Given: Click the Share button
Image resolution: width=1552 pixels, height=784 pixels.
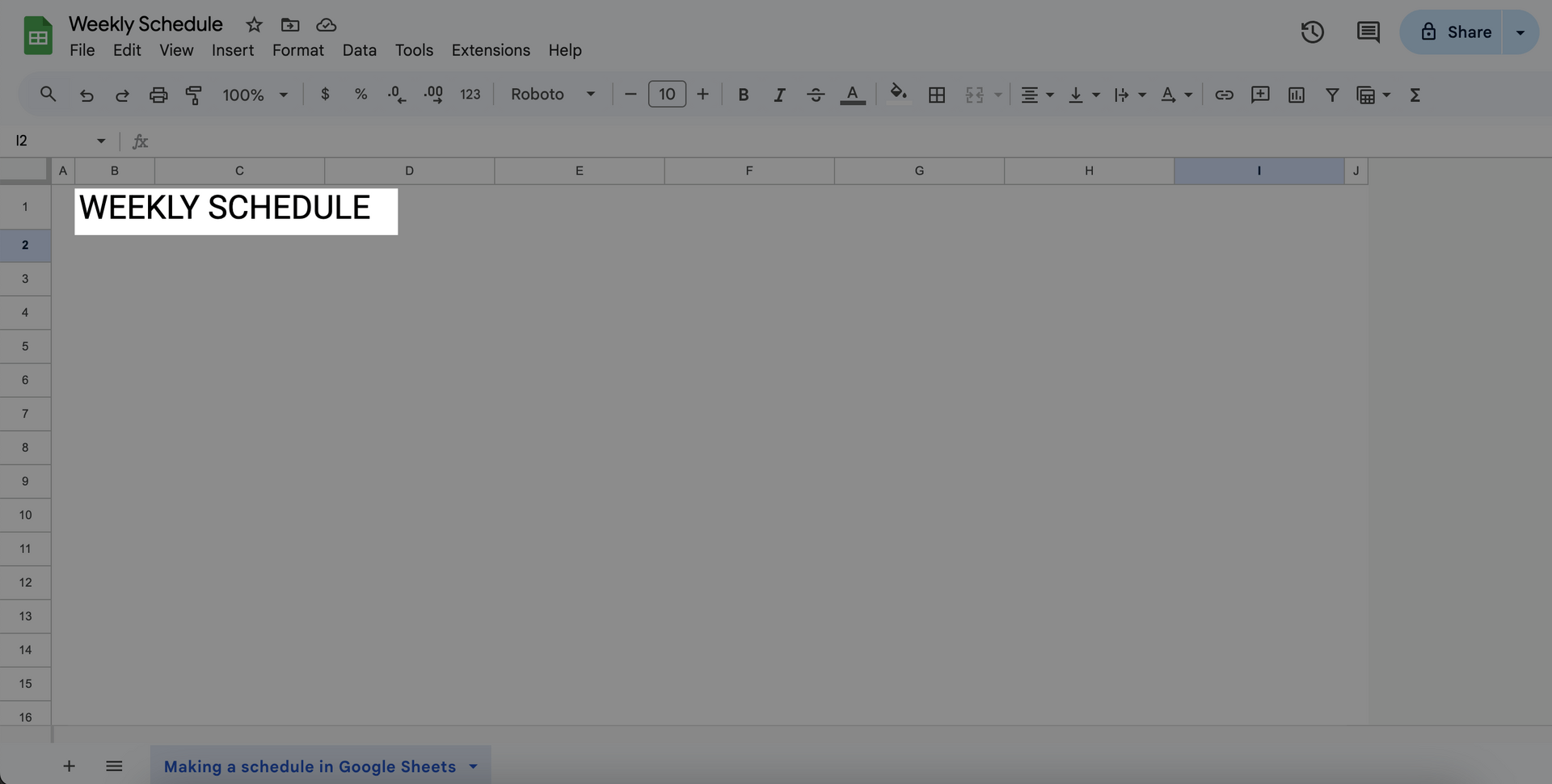Looking at the screenshot, I should pos(1452,32).
